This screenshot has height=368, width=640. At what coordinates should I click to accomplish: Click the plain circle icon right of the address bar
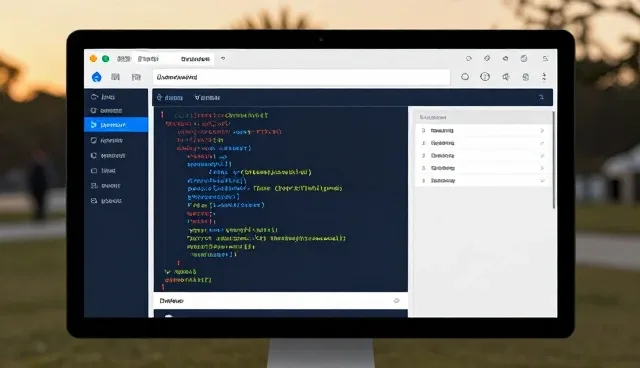465,77
